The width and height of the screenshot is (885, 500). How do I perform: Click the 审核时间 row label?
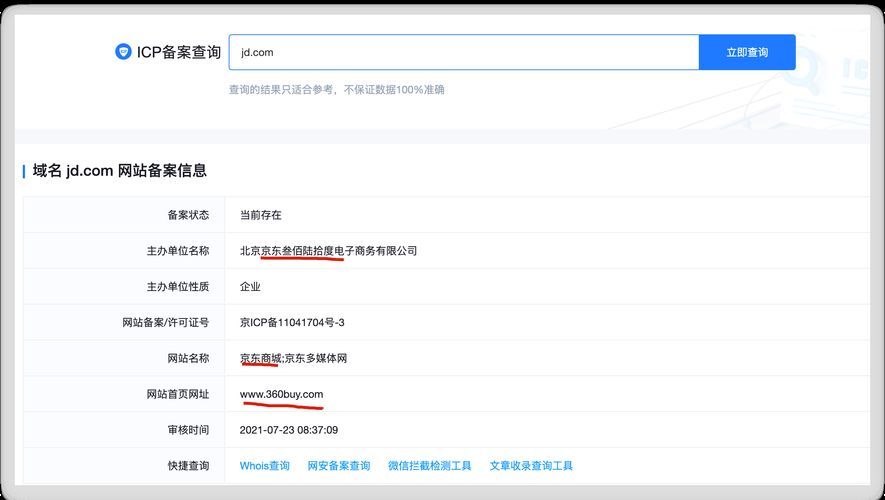coord(189,430)
